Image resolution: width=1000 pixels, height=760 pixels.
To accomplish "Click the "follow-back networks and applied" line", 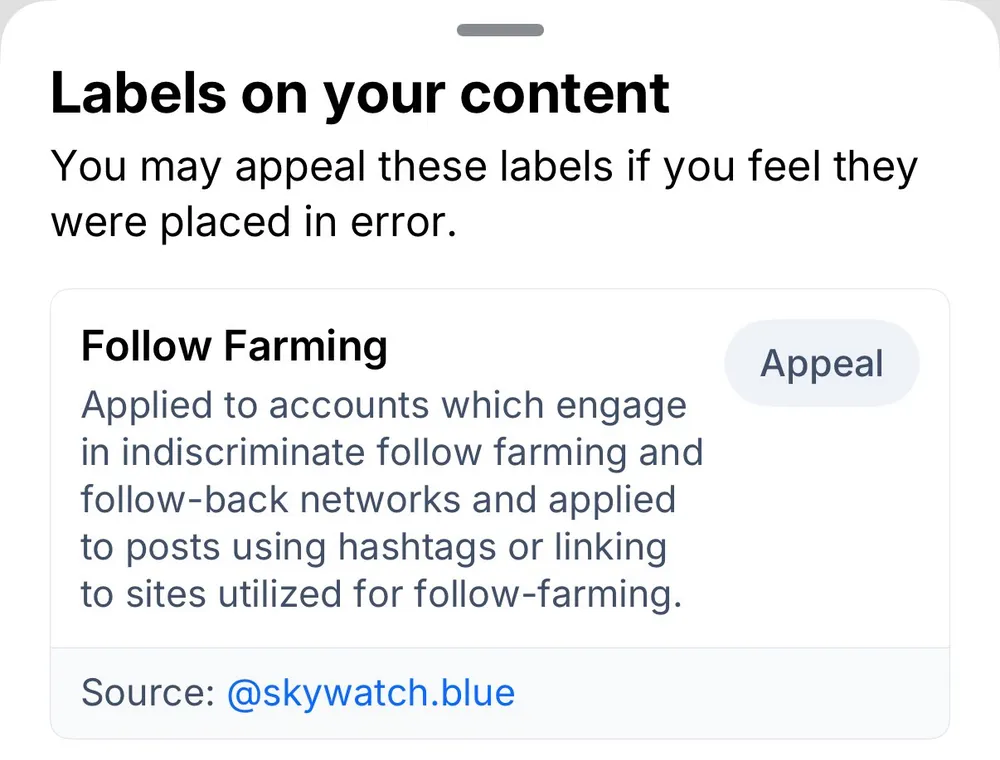I will coord(378,499).
